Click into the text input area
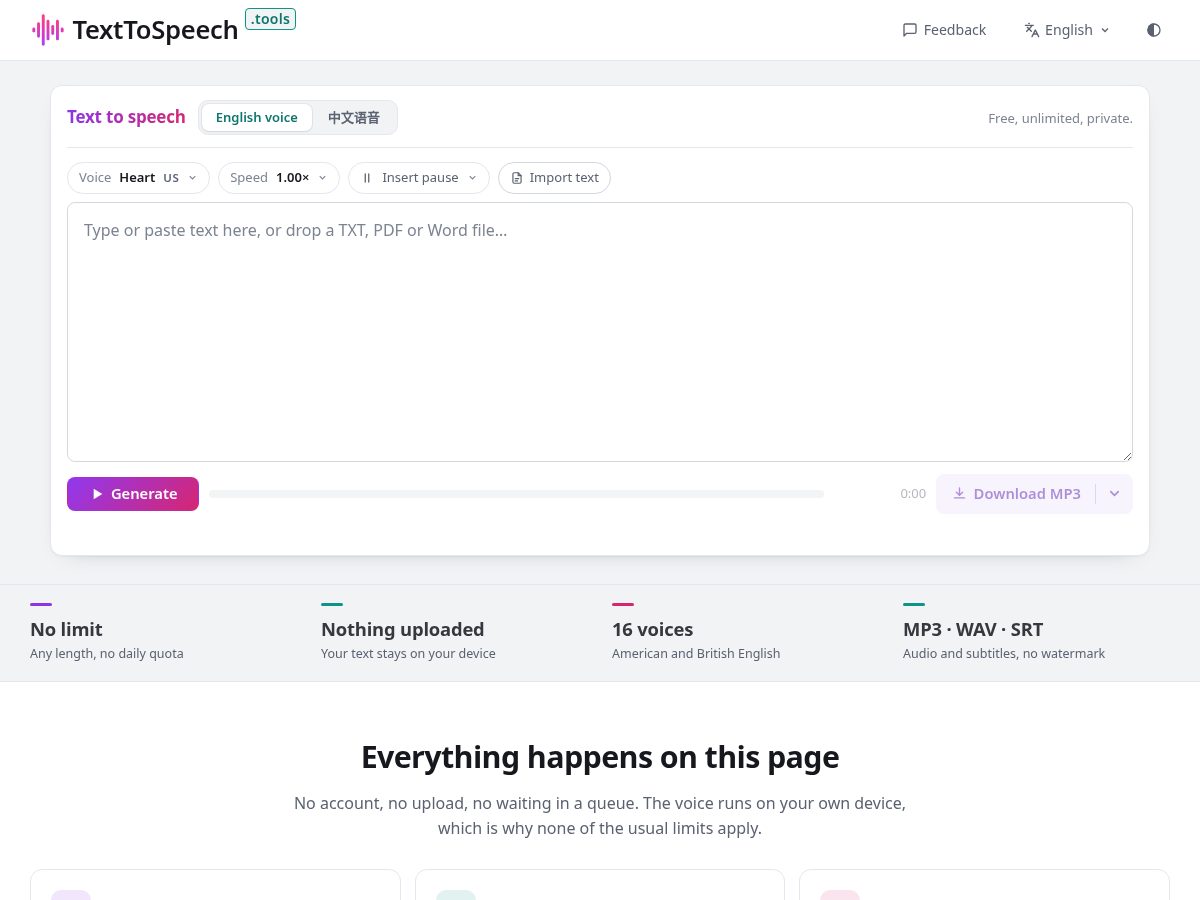Image resolution: width=1200 pixels, height=900 pixels. click(600, 332)
